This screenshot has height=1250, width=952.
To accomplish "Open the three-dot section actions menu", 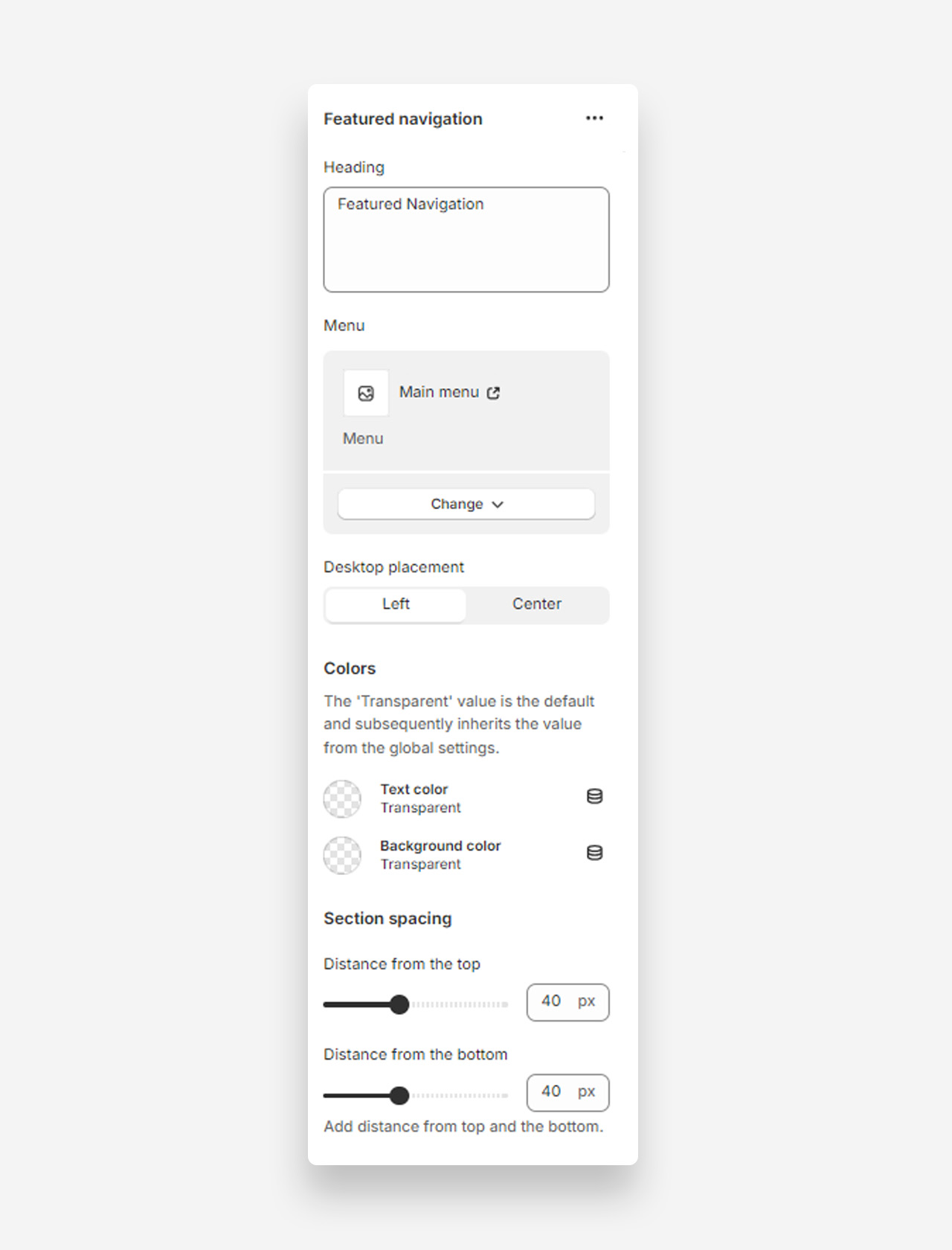I will click(x=594, y=118).
